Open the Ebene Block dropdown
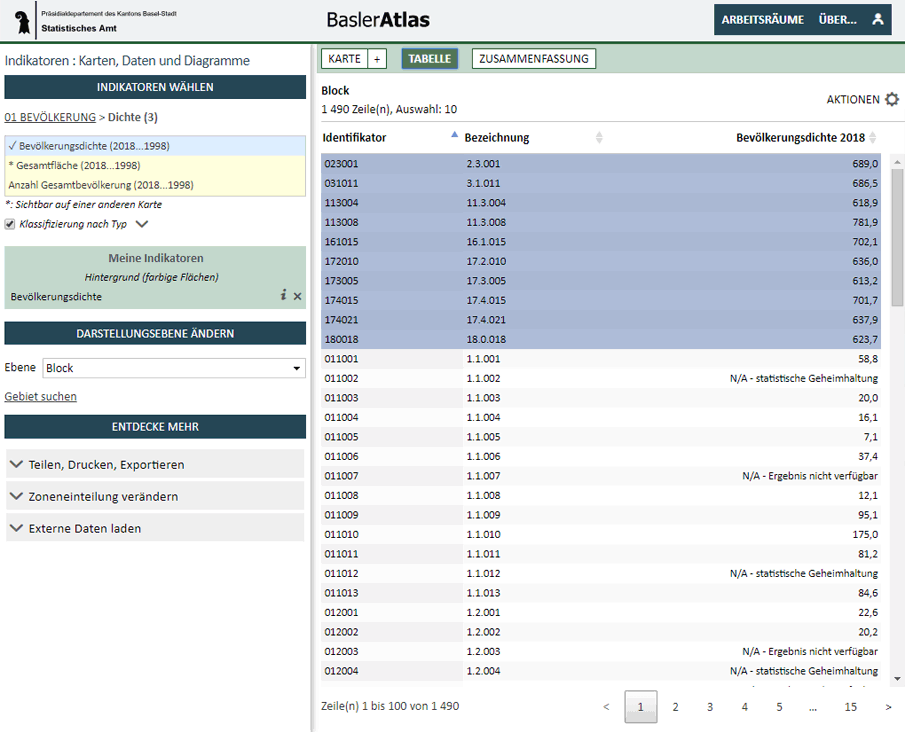The image size is (905, 732). [x=174, y=368]
